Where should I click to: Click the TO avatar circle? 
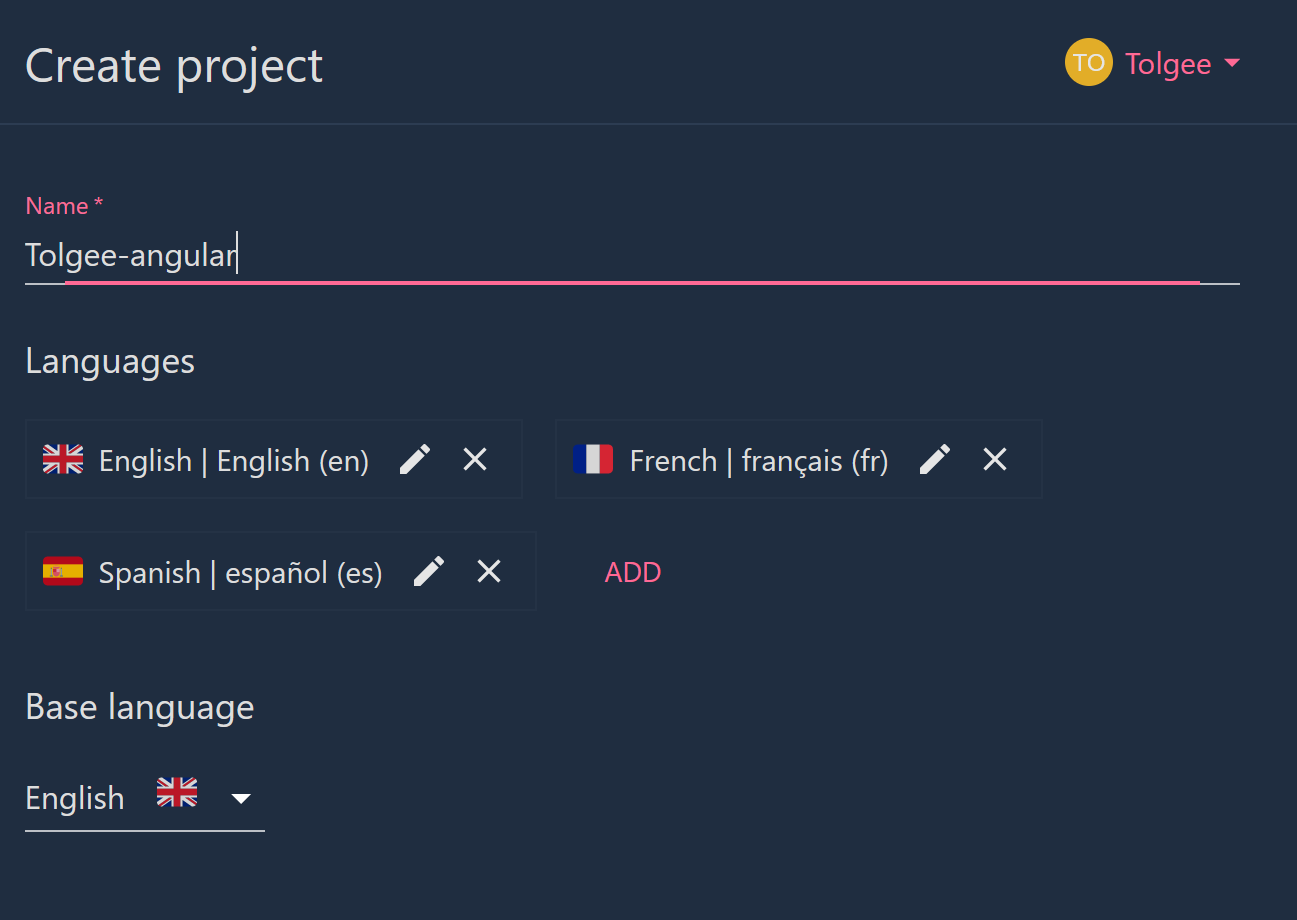(1089, 62)
